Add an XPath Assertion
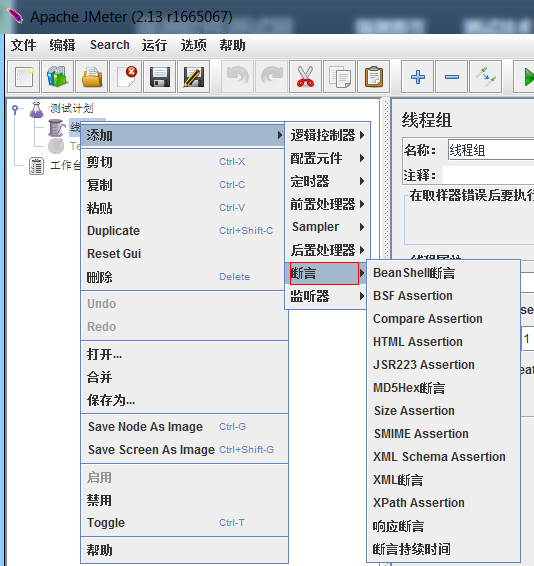This screenshot has width=534, height=566. tap(443, 503)
